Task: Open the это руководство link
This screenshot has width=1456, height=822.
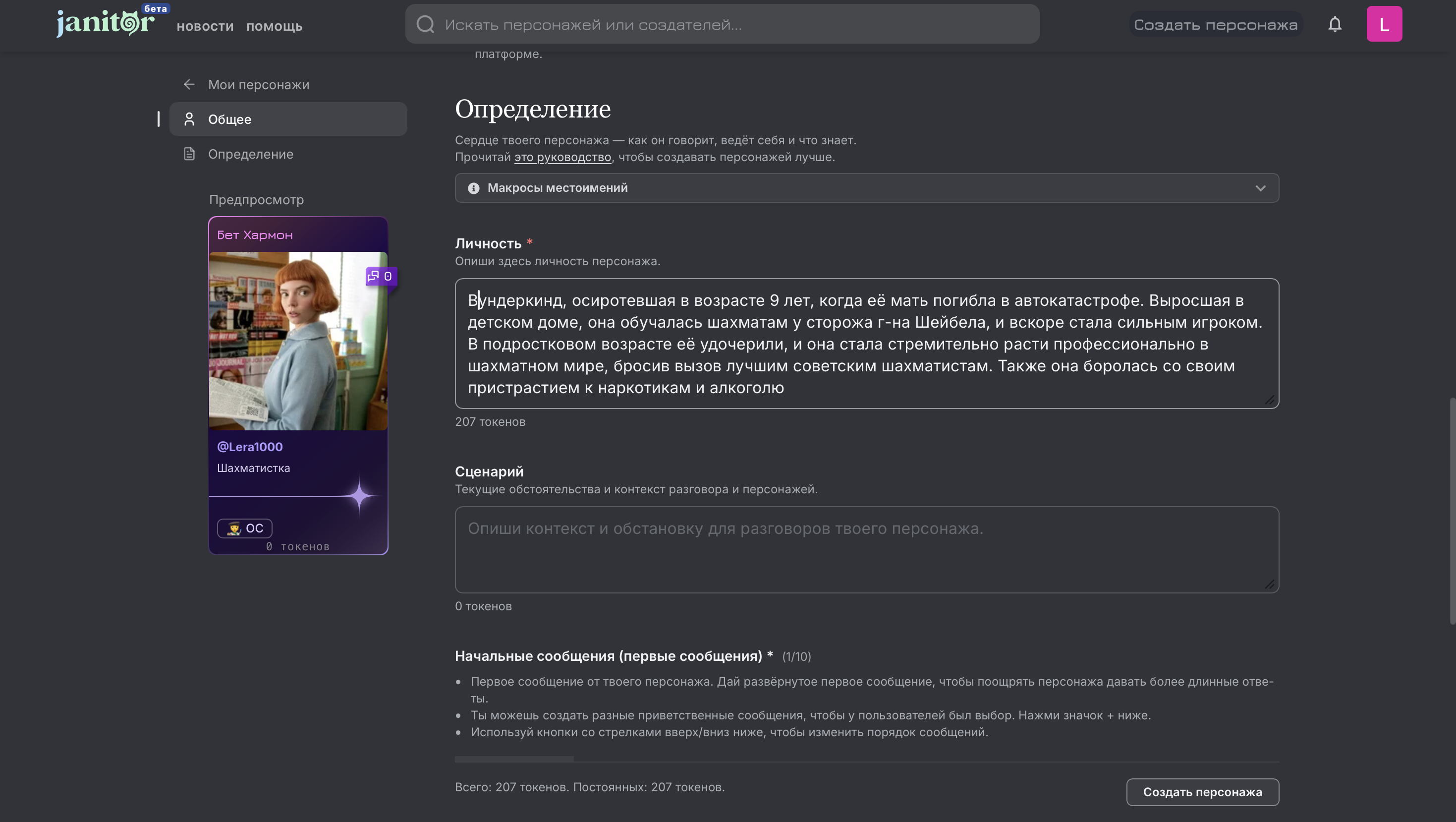Action: (x=562, y=157)
